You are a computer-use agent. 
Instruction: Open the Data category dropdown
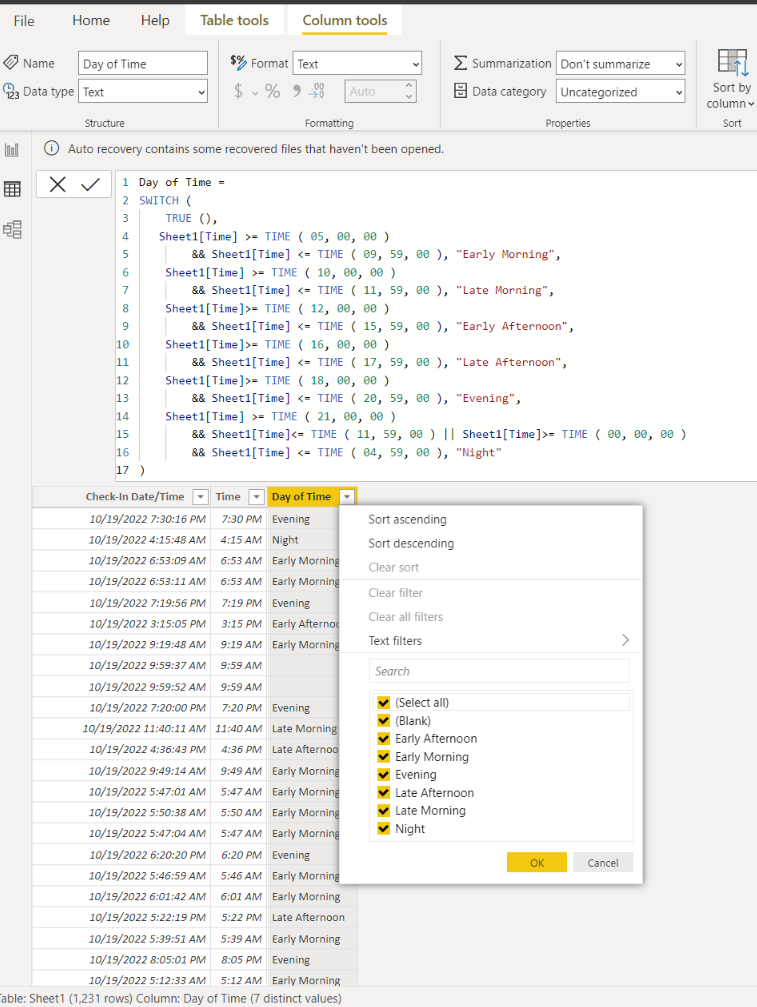point(620,92)
